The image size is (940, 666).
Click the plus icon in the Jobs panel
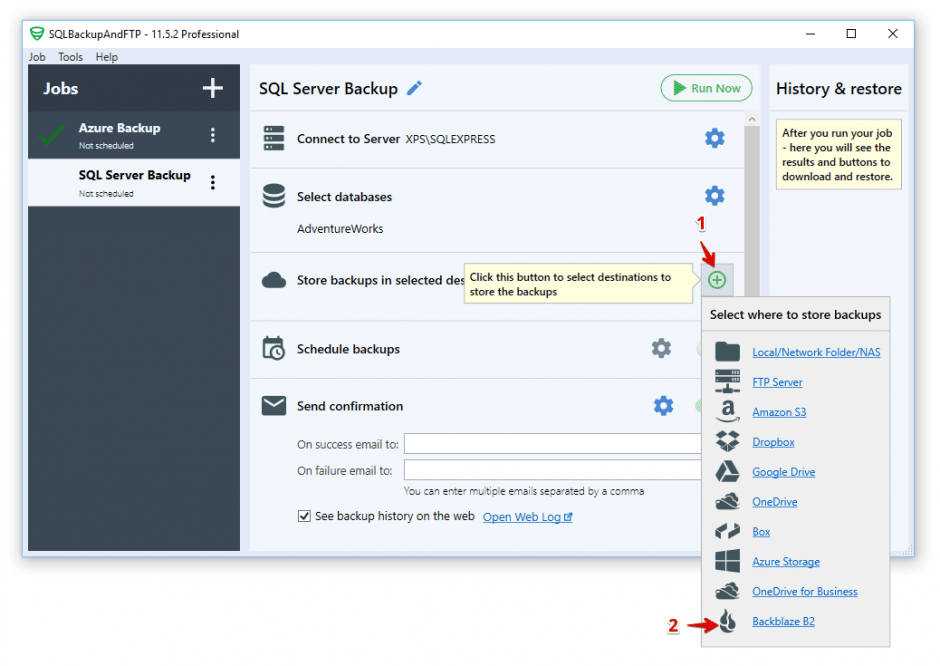point(212,88)
